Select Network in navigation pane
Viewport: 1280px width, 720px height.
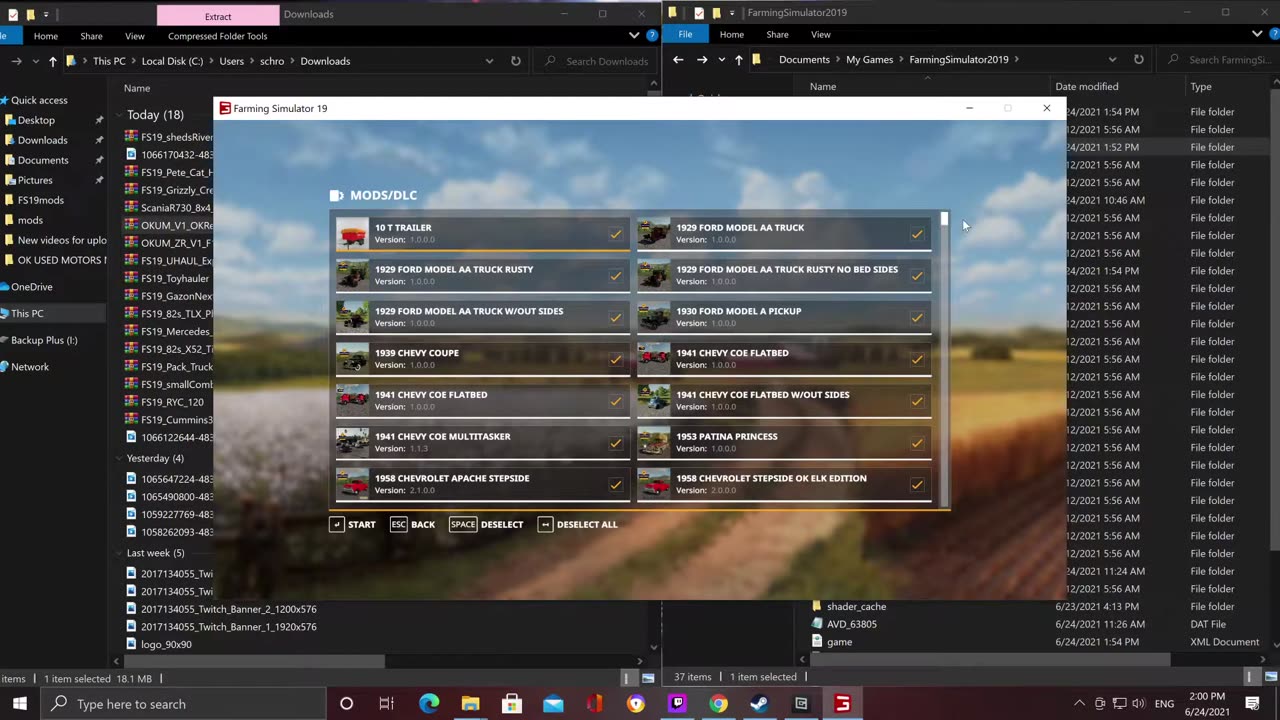point(30,367)
